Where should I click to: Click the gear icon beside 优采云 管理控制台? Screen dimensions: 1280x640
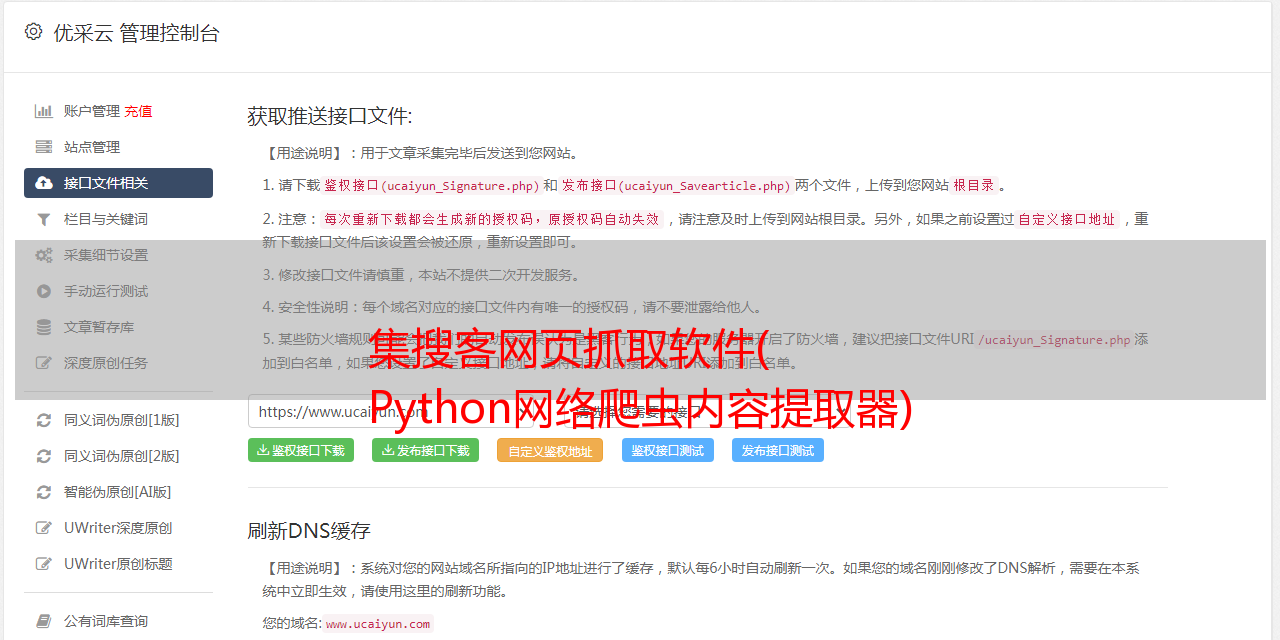(33, 32)
